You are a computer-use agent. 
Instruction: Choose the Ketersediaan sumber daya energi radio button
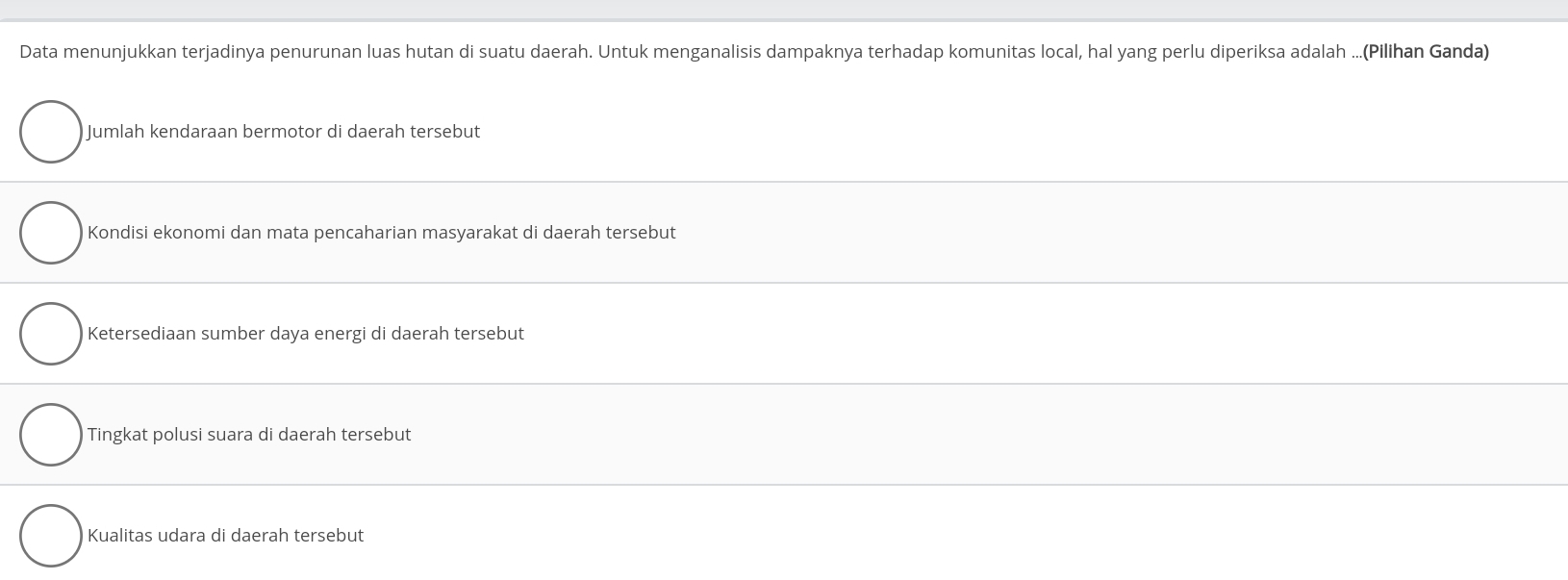51,334
